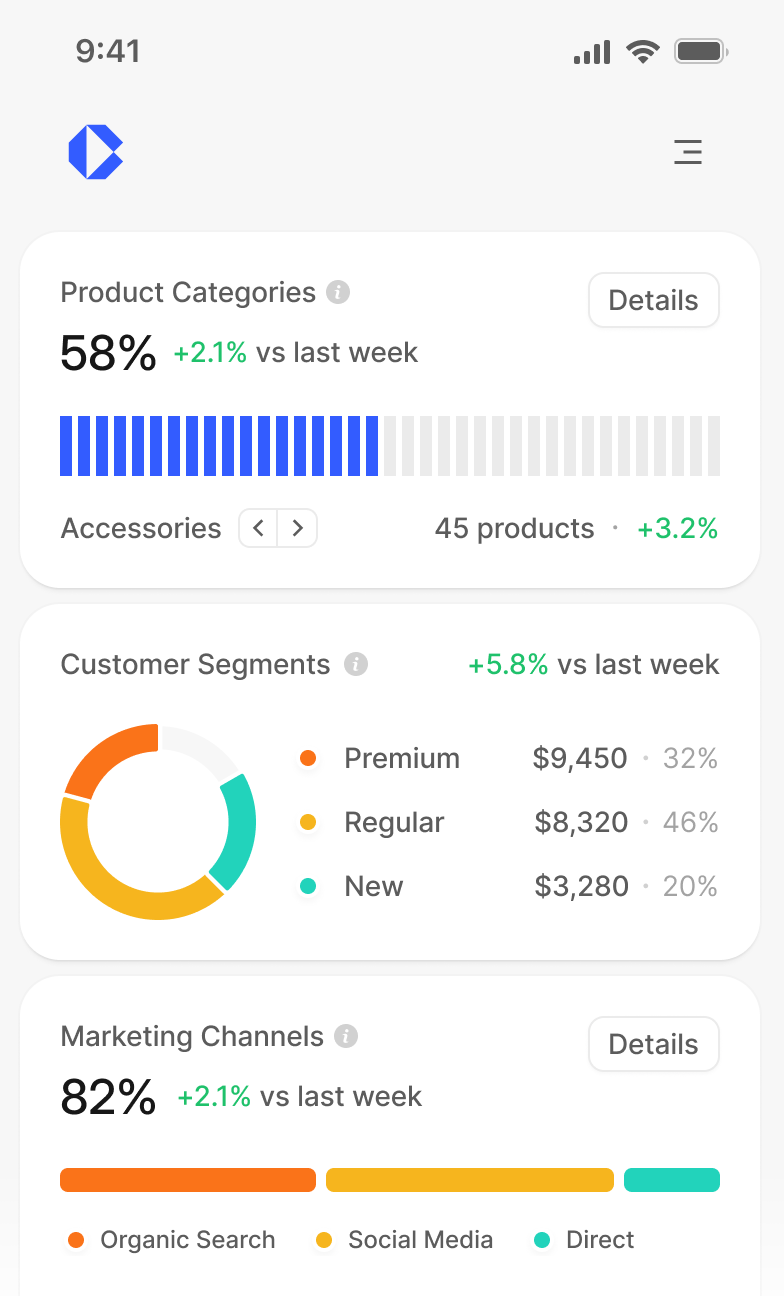Tap the Wi-Fi status icon
This screenshot has height=1296, width=784.
tap(643, 51)
